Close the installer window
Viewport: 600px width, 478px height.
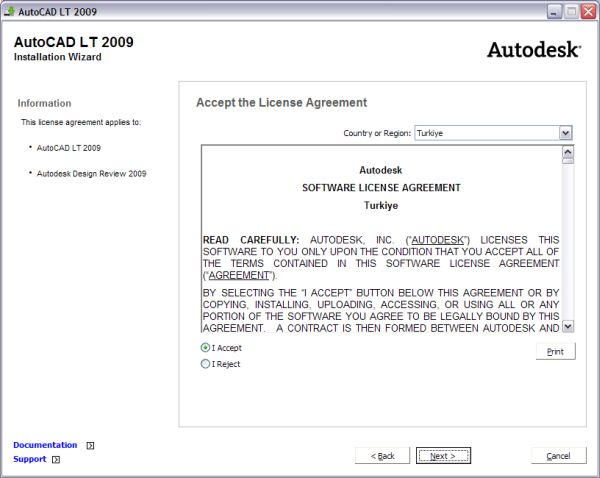pyautogui.click(x=588, y=12)
